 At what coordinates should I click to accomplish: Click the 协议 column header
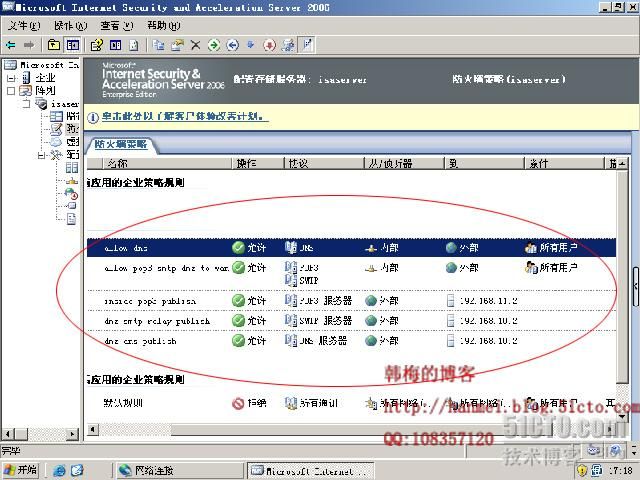pyautogui.click(x=324, y=164)
